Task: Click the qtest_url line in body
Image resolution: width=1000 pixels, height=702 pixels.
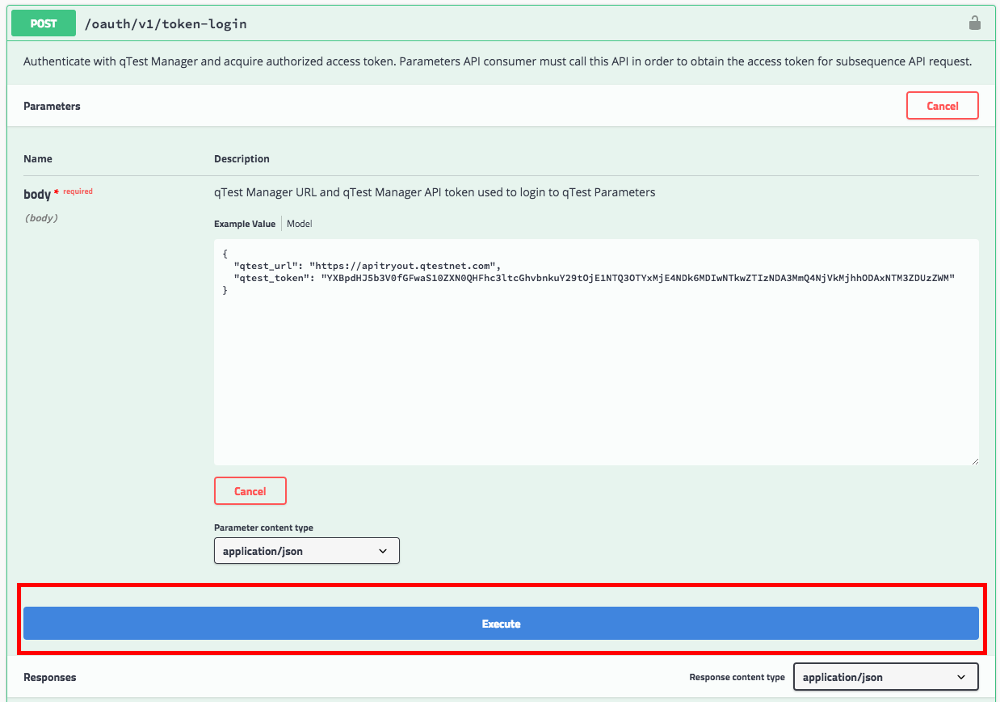Action: [367, 266]
